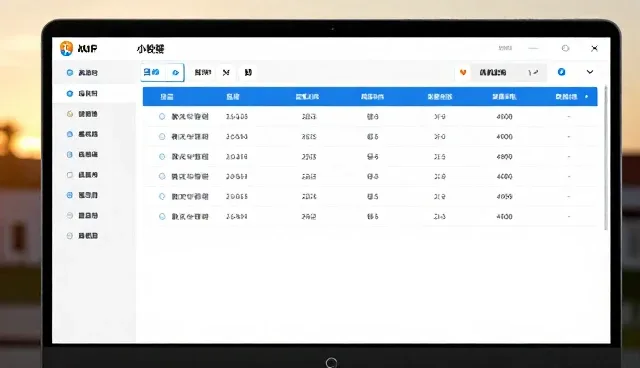Expand the chevron at the toolbar's far right
This screenshot has width=640, height=368.
[590, 72]
